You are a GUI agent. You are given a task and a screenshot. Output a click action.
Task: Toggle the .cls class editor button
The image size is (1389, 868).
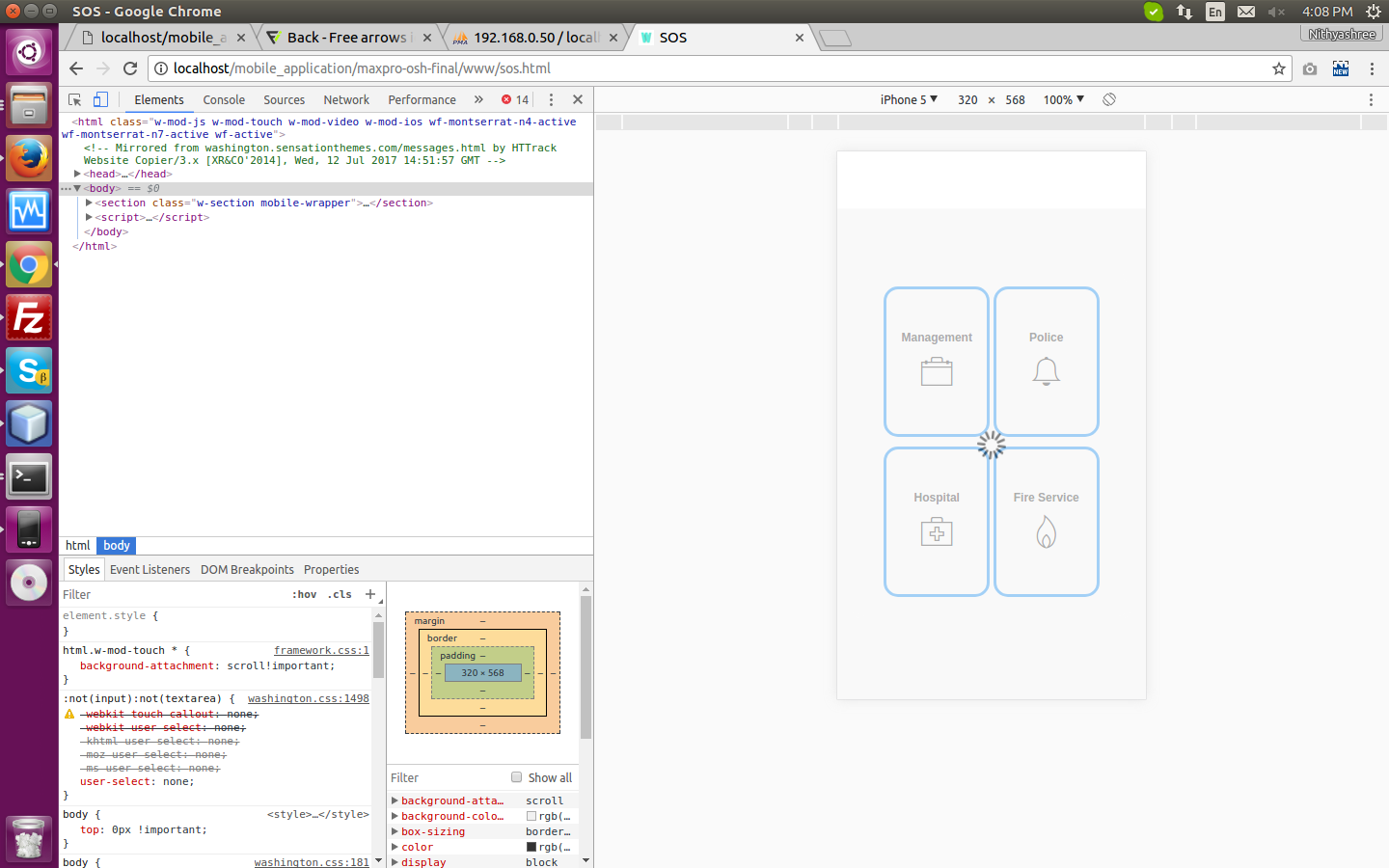(x=340, y=595)
